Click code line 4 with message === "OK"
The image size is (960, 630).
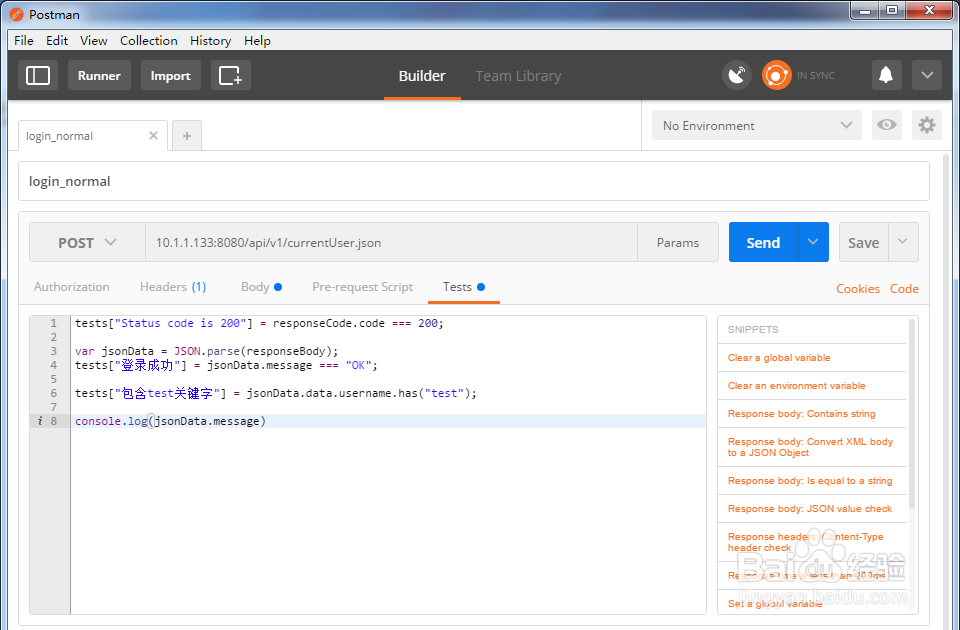click(227, 366)
